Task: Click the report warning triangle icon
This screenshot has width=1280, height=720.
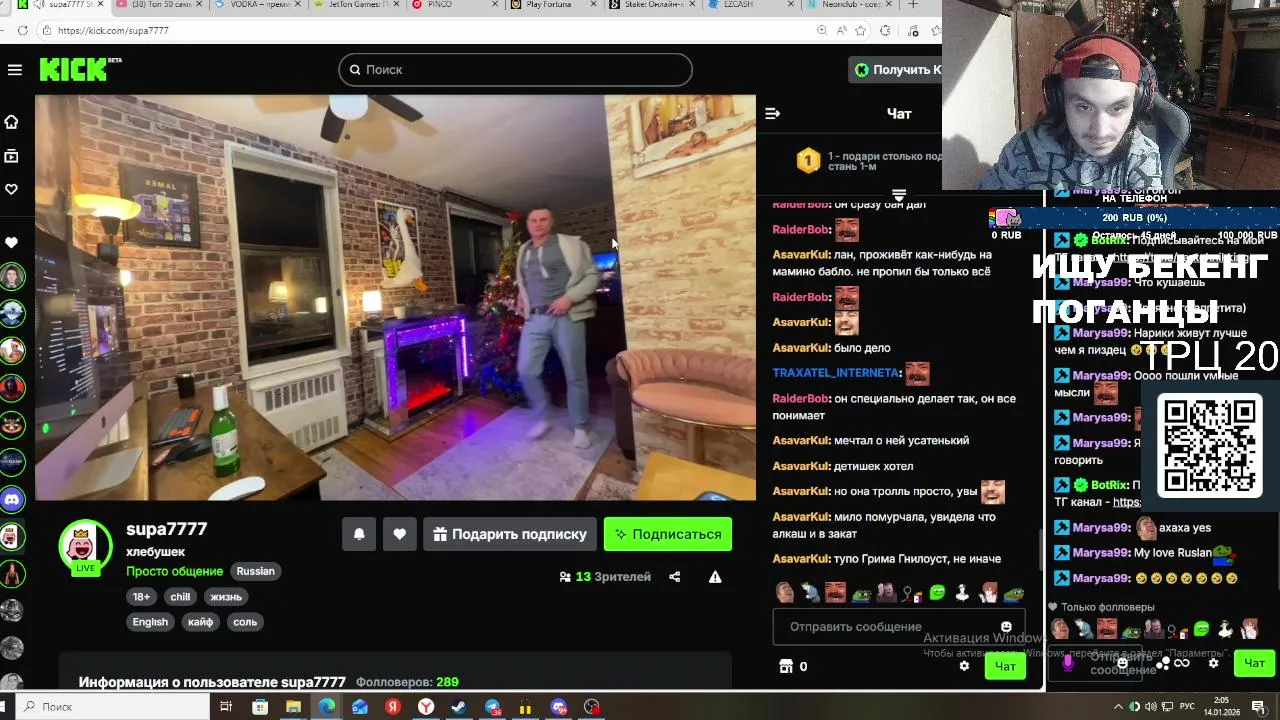Action: coord(715,577)
